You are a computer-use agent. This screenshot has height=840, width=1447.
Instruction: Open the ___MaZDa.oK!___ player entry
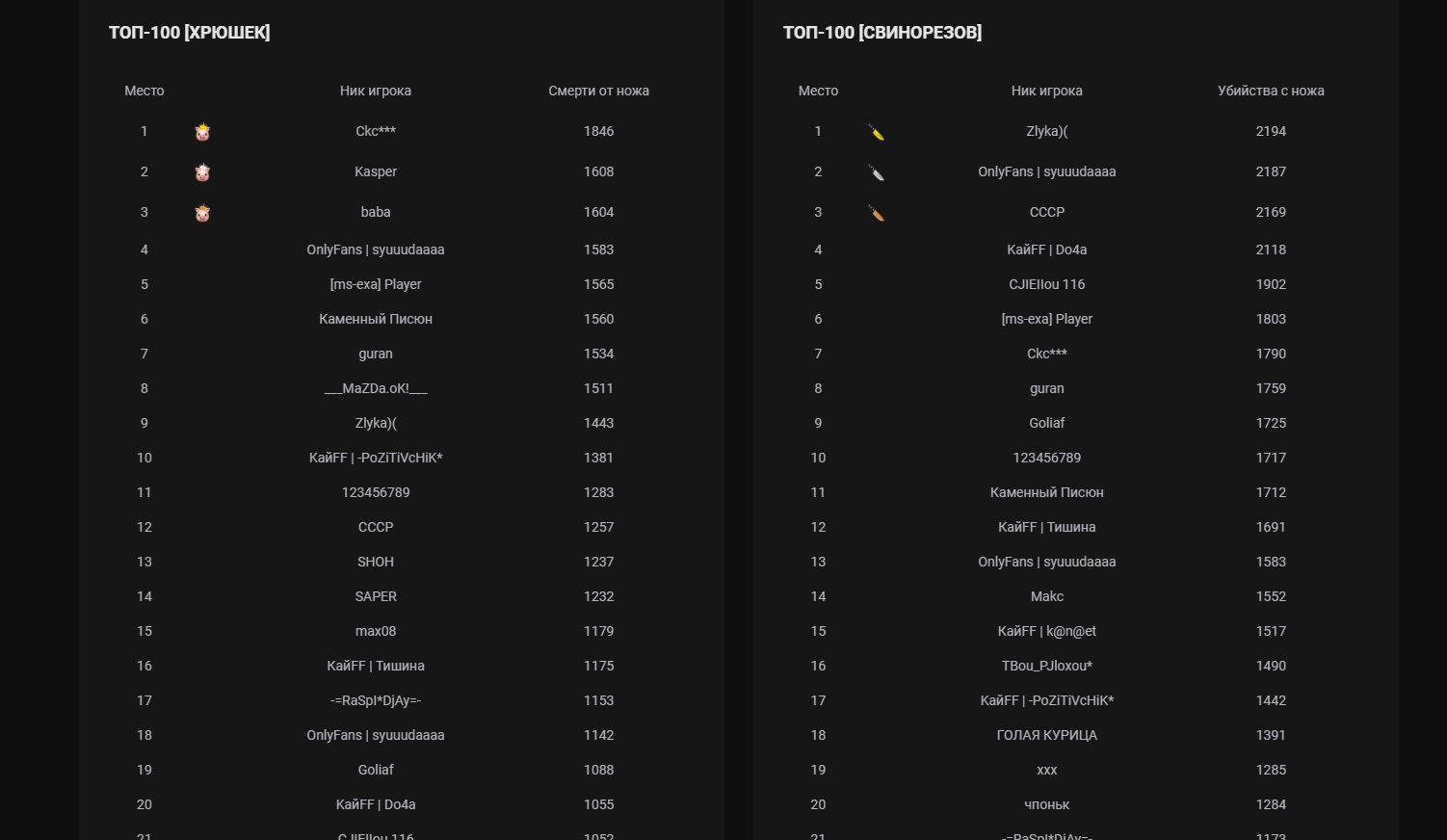click(x=376, y=388)
